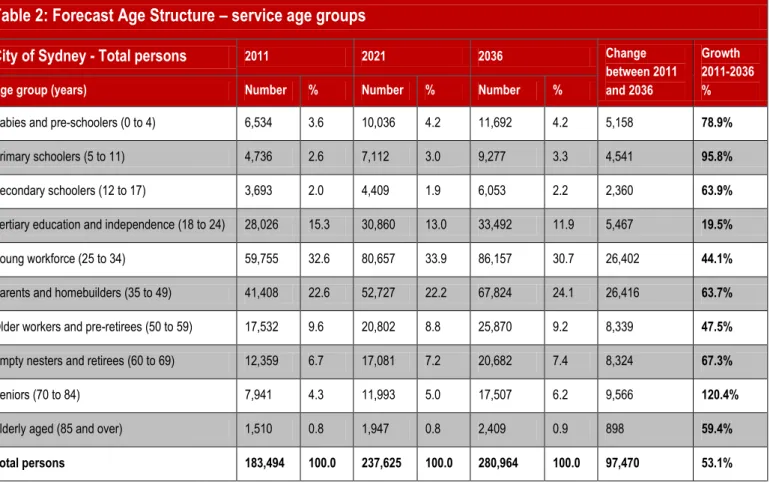The image size is (770, 482).
Task: Select the 2,409 cell
Action: tap(492, 429)
